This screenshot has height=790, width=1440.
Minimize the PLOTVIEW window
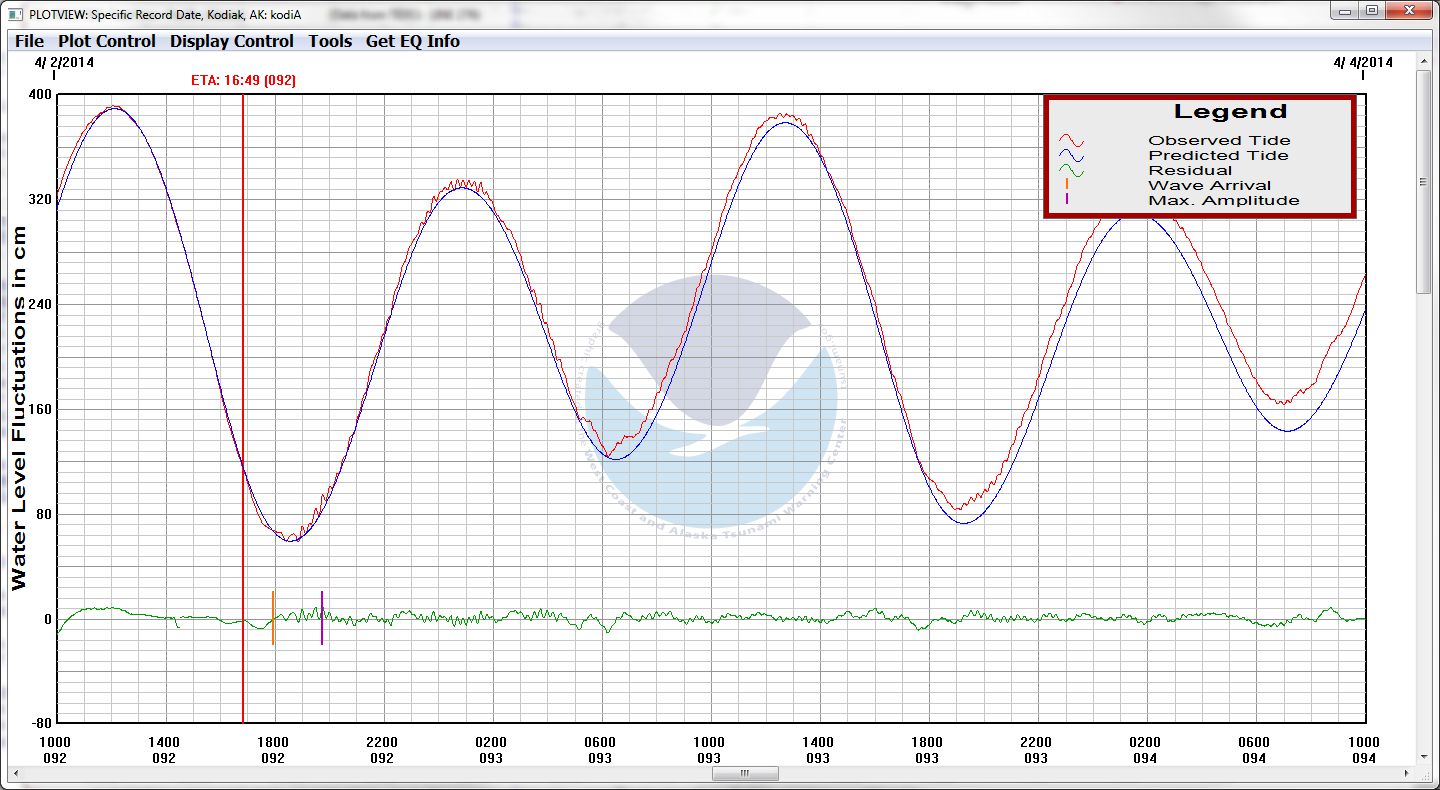[x=1345, y=10]
